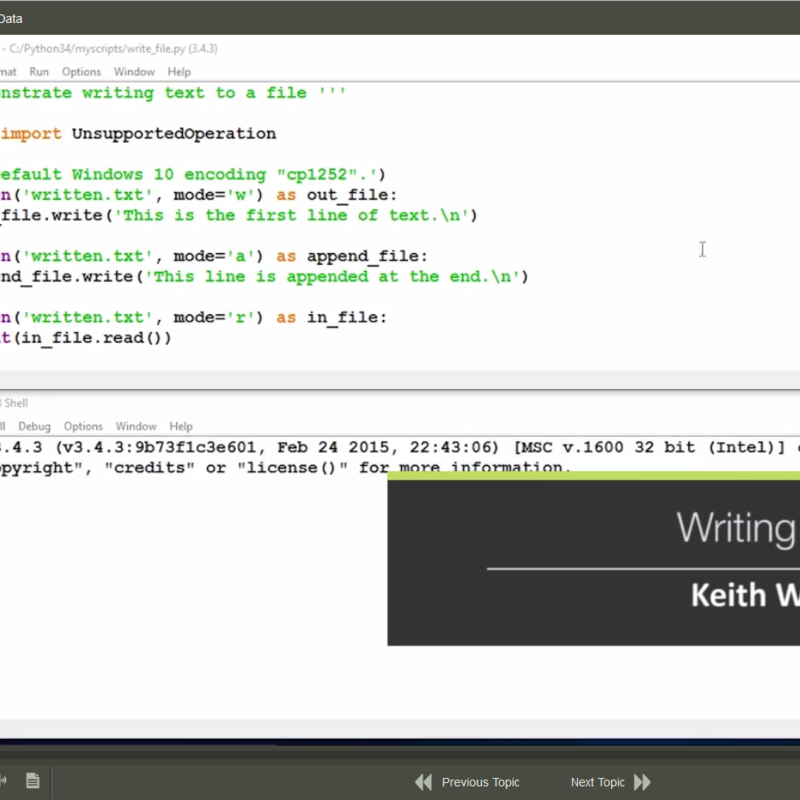Click in_file.read() in the last code line
Viewport: 800px width, 800px height.
point(91,338)
